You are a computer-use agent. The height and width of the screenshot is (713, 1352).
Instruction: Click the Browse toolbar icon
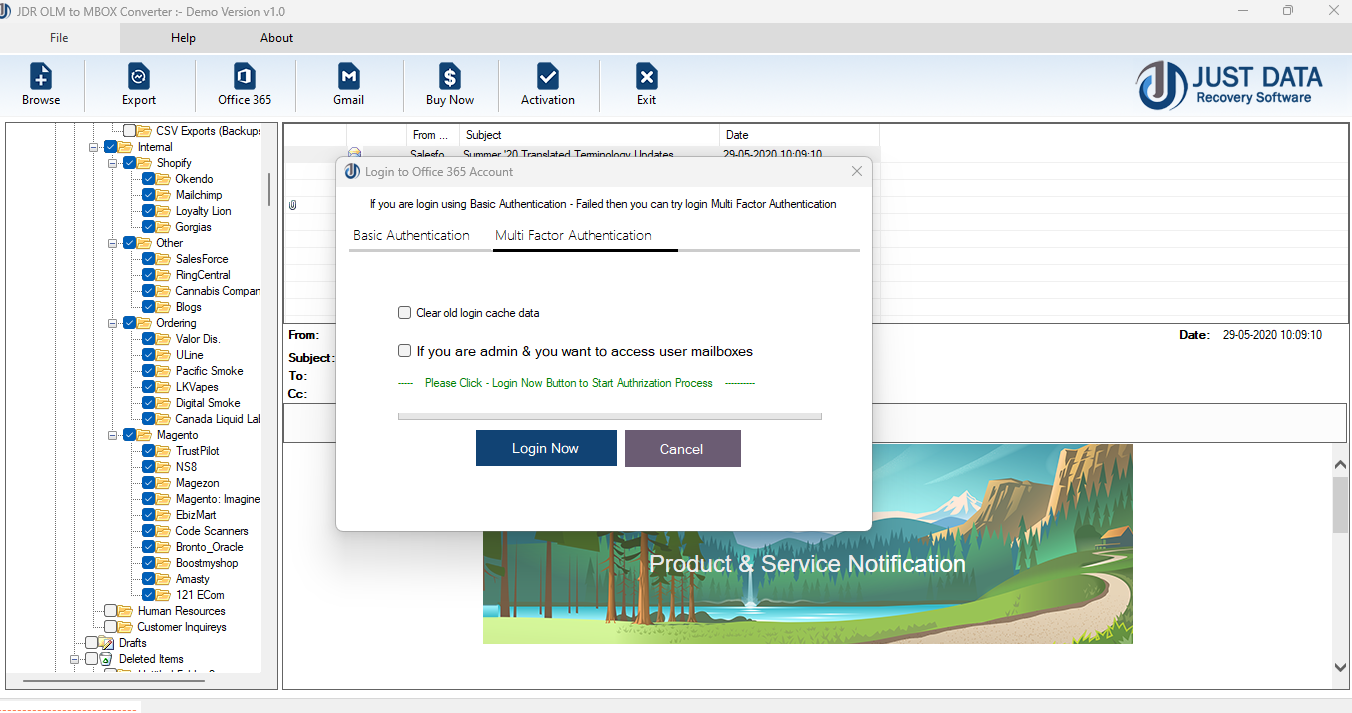tap(41, 77)
